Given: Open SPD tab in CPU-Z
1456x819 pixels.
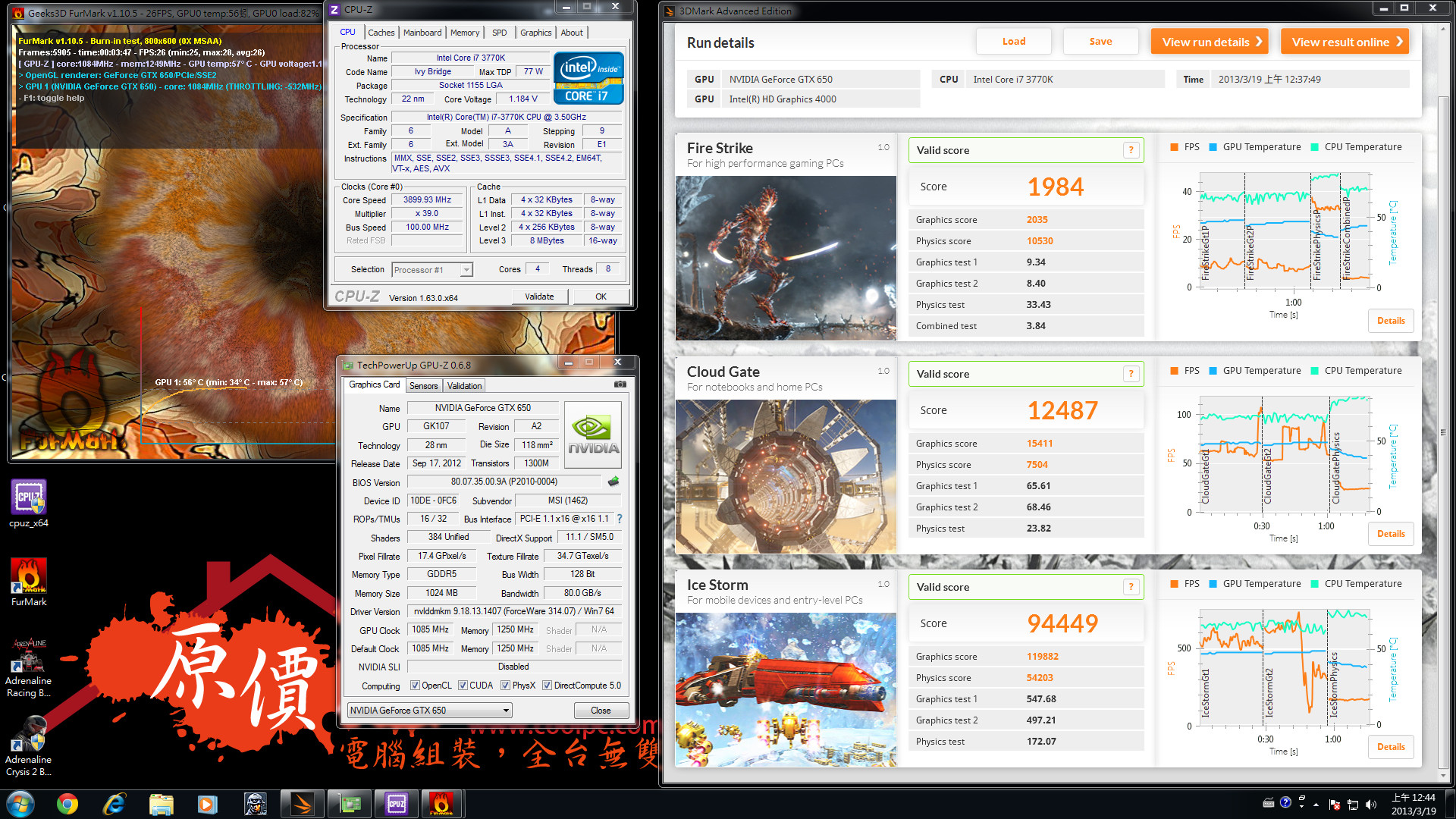Looking at the screenshot, I should click(x=499, y=33).
